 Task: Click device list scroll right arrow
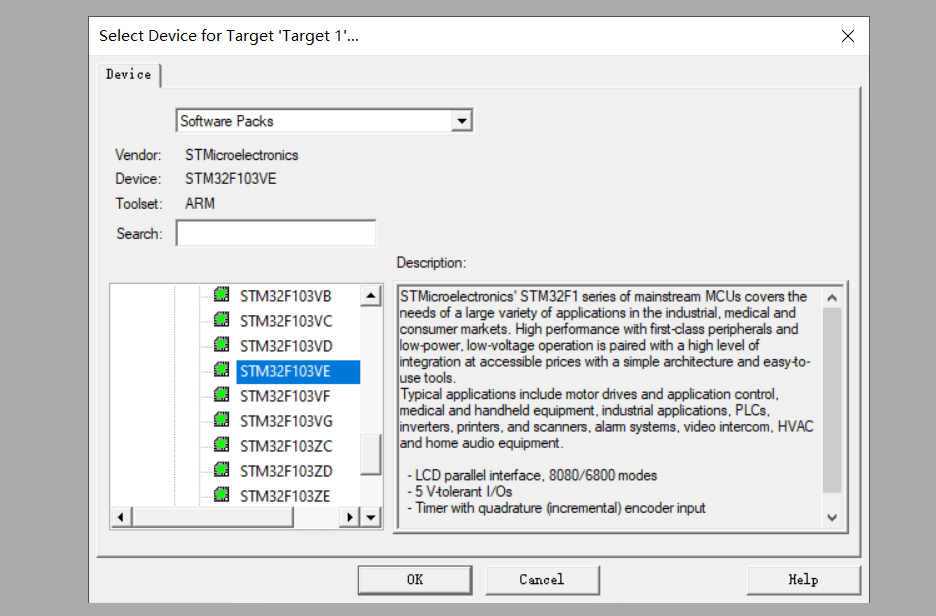[350, 517]
